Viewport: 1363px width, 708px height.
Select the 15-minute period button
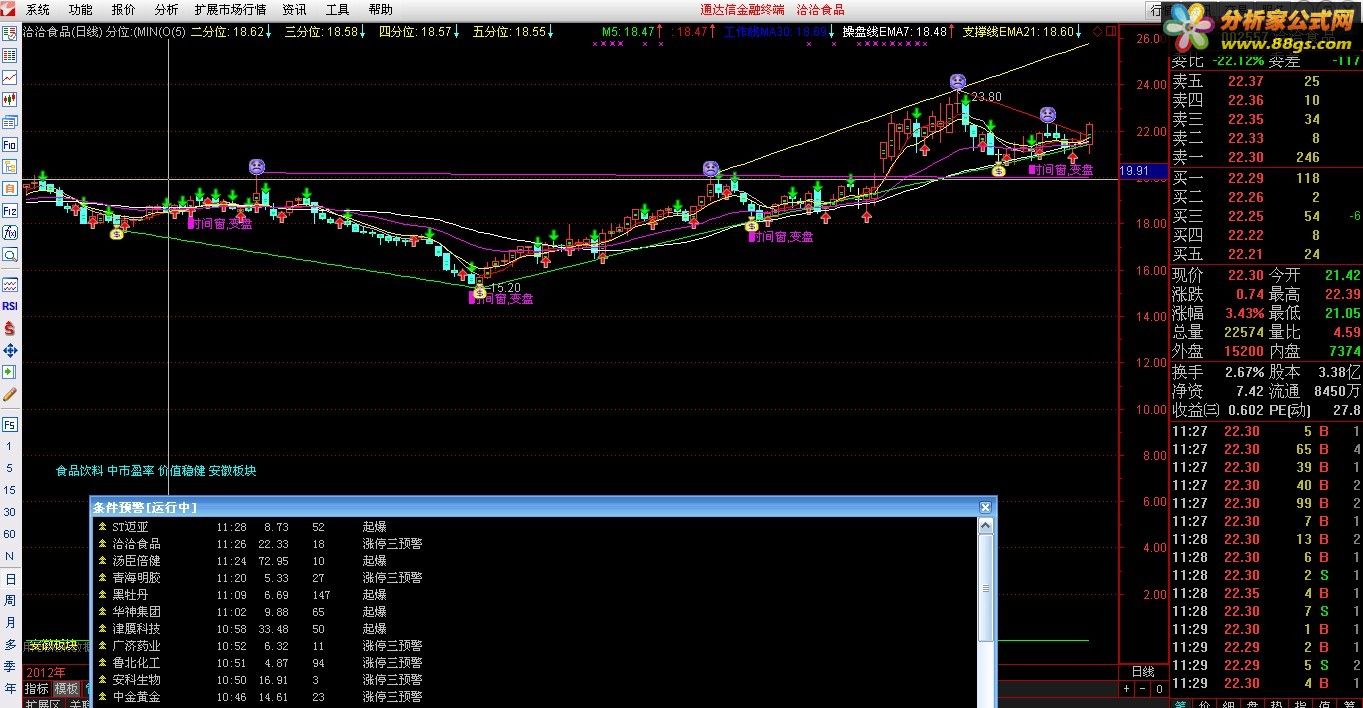(10, 490)
